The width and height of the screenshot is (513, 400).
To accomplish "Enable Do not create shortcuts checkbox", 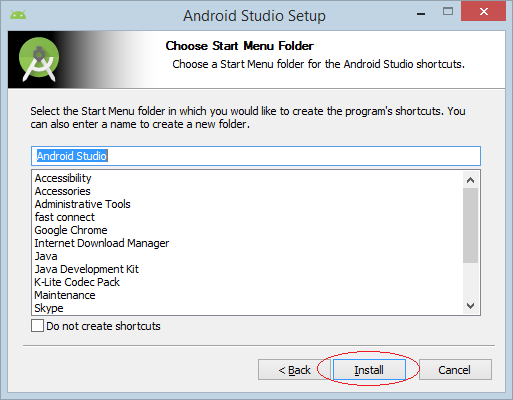I will [x=37, y=326].
